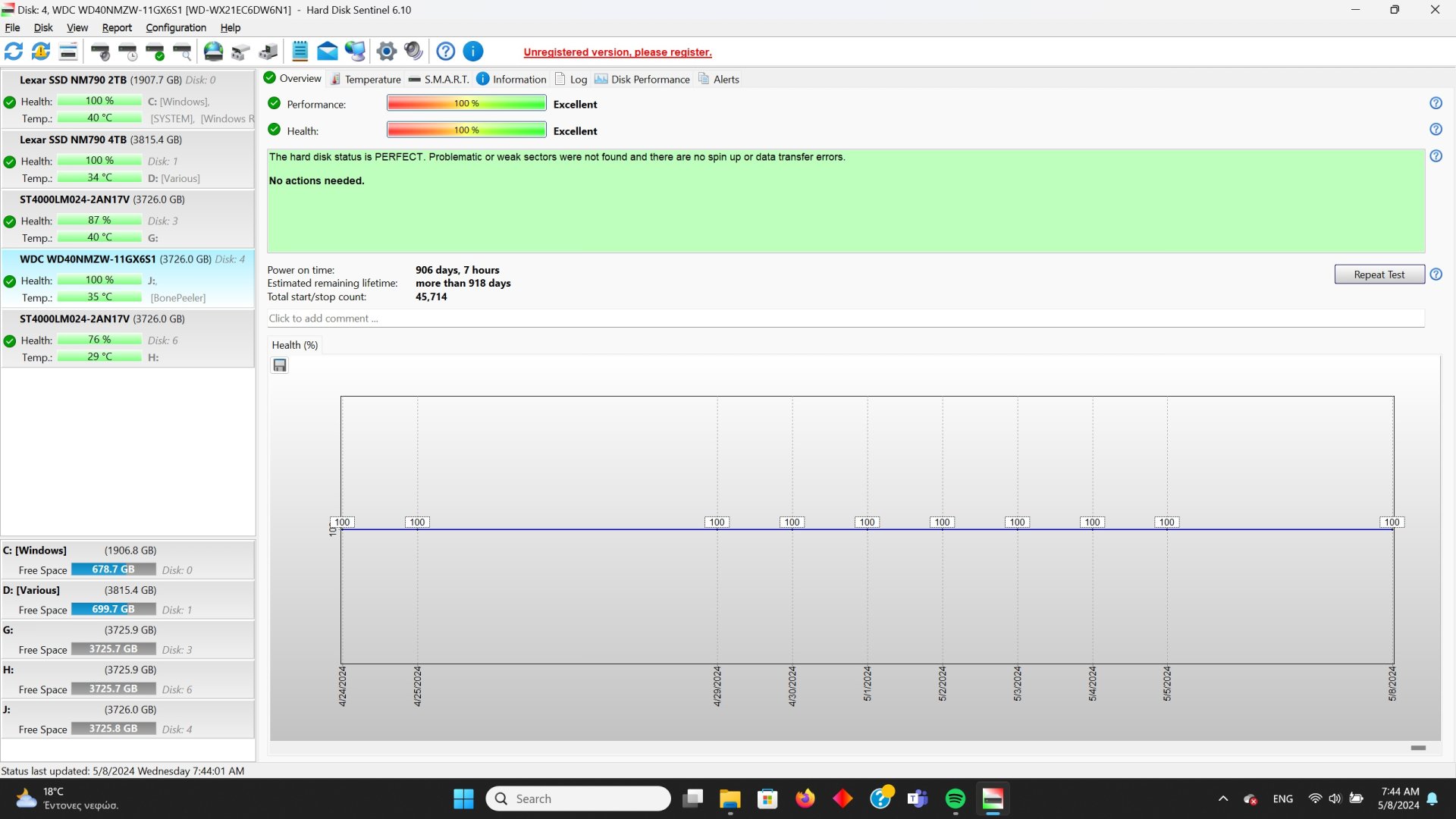
Task: Click the speaker sound settings icon
Action: point(414,52)
